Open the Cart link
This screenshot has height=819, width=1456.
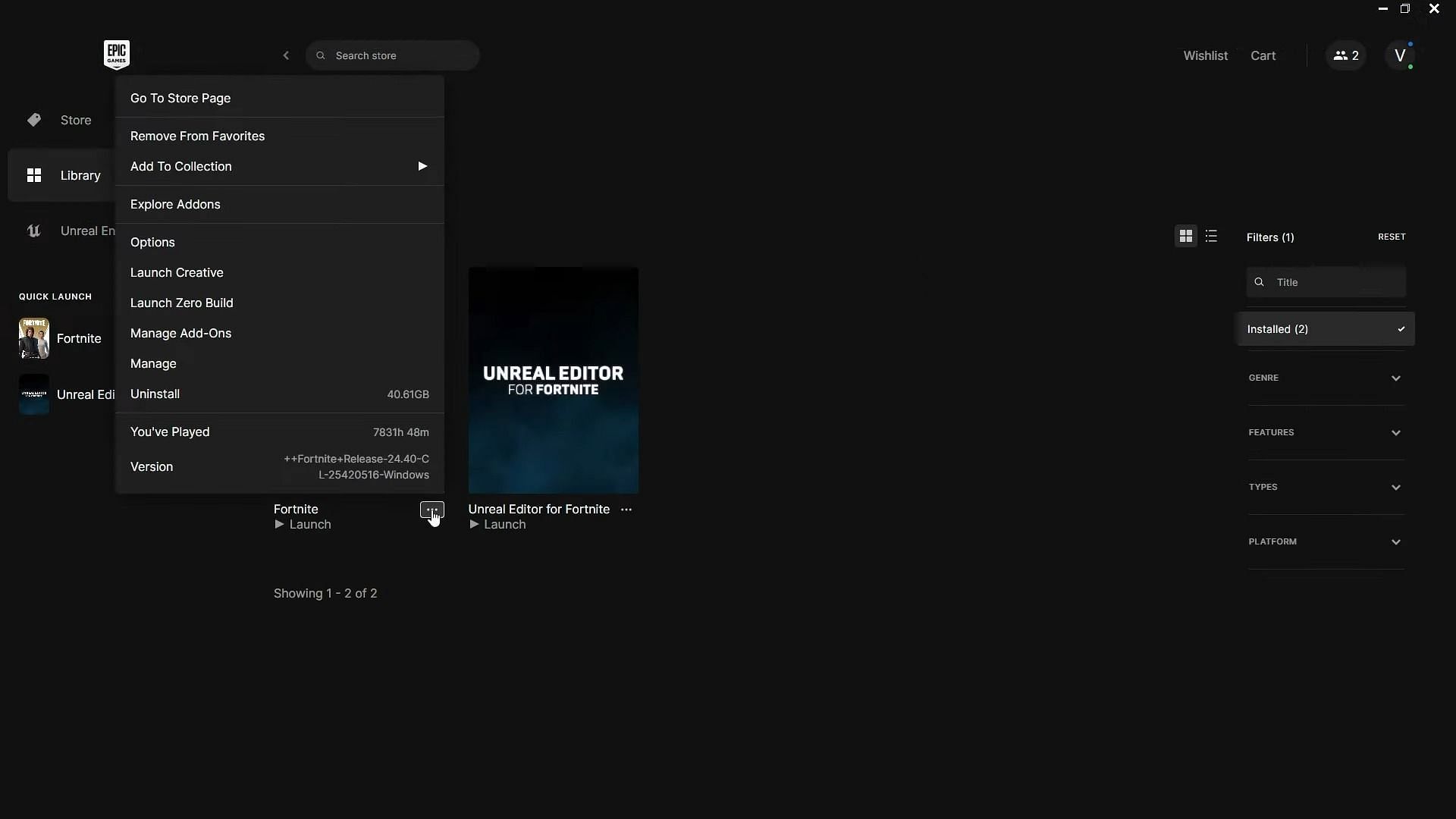click(x=1263, y=55)
